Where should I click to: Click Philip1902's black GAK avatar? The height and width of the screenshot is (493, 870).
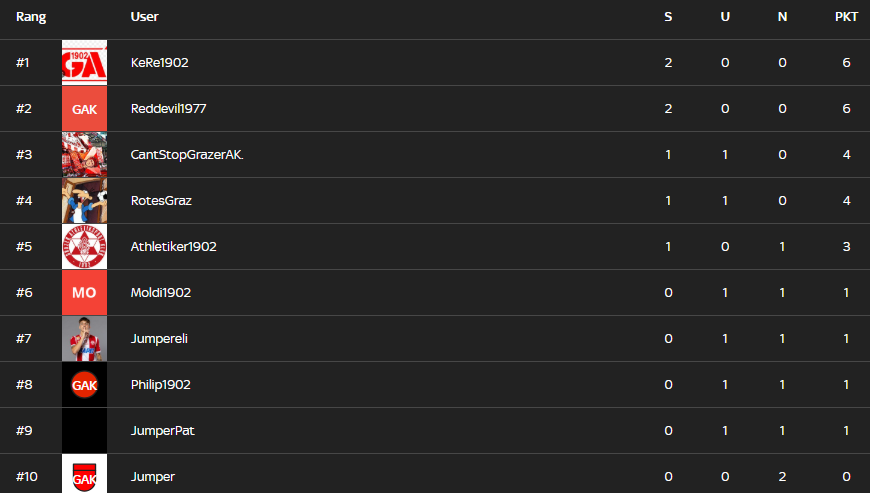pos(84,385)
